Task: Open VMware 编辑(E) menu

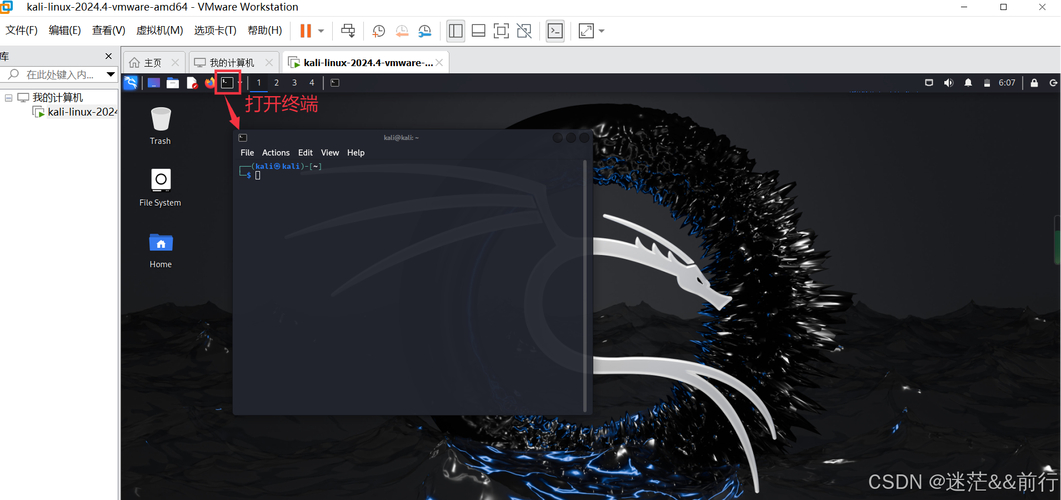Action: tap(65, 30)
